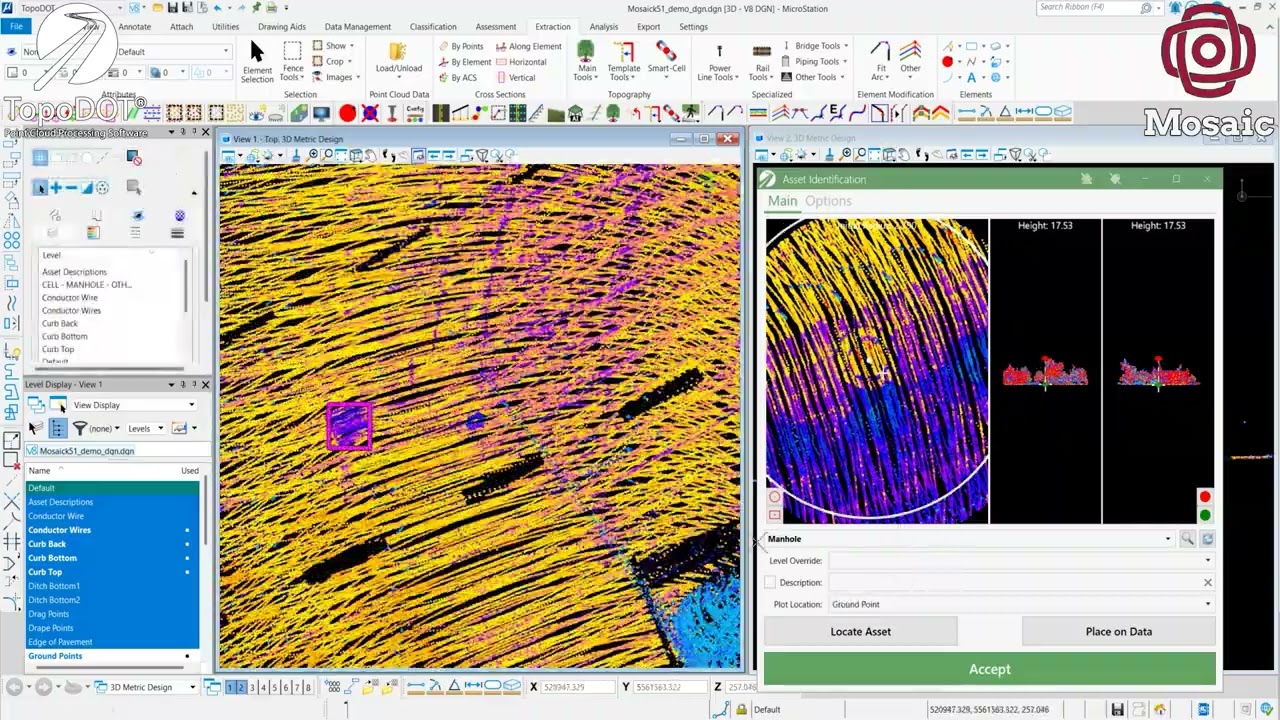Toggle Used dot for Curb Back level

[x=187, y=544]
